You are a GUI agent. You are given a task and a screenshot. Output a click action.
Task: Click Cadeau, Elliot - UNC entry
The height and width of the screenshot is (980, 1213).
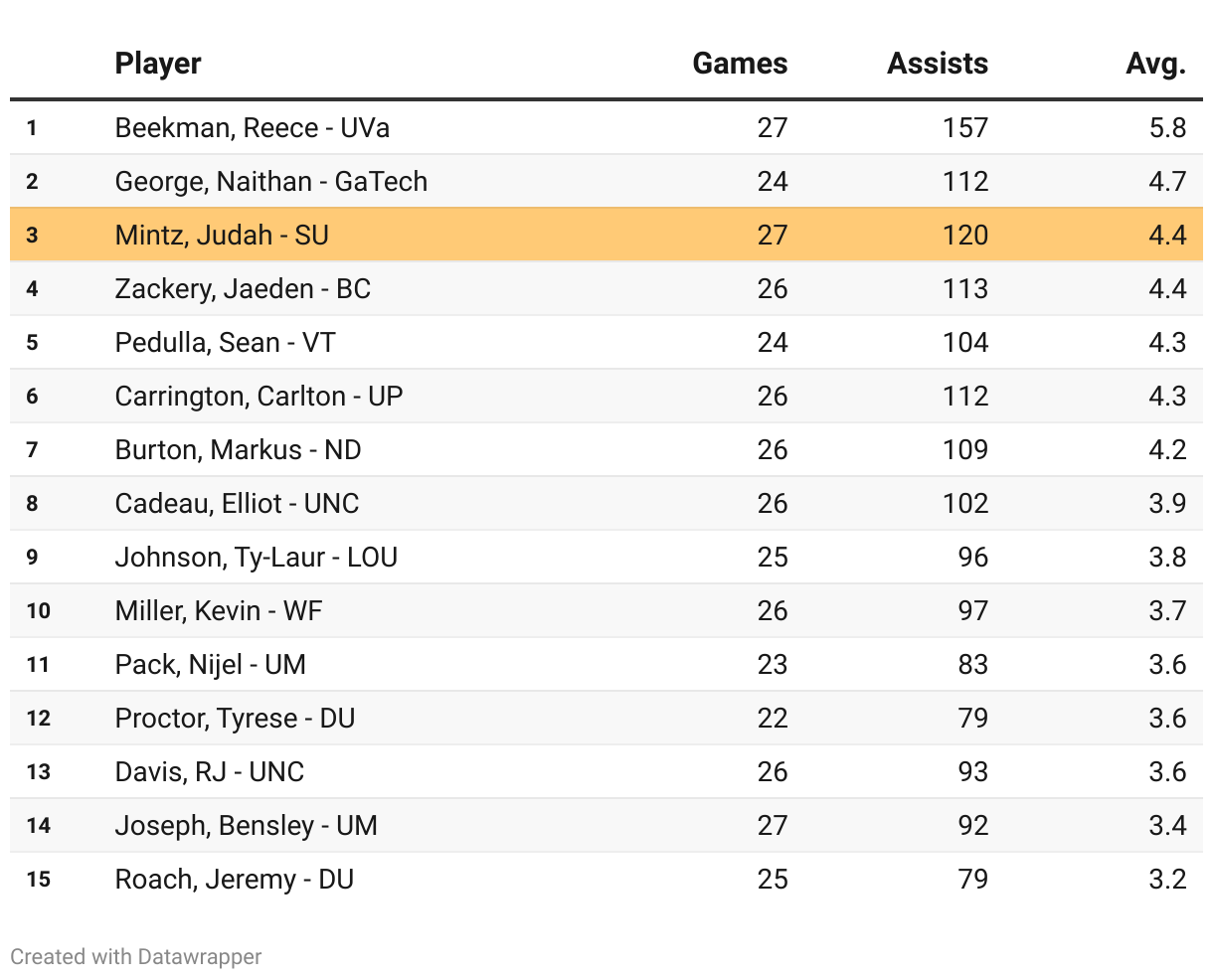pos(237,504)
